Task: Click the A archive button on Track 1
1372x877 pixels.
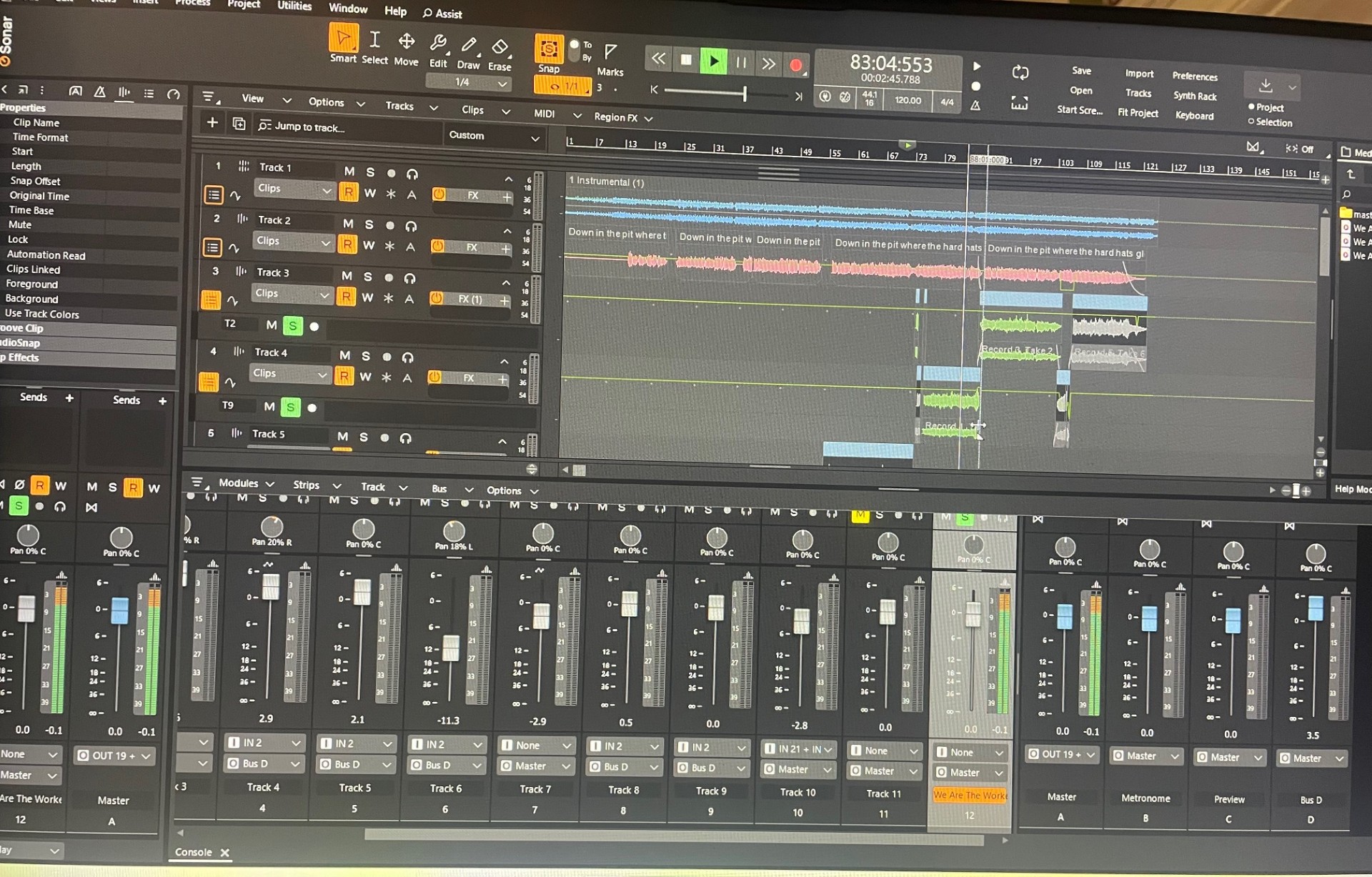Action: pos(412,194)
